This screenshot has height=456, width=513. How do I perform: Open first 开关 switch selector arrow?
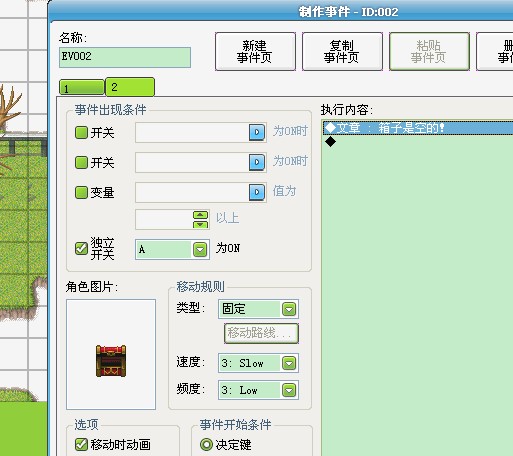click(x=257, y=132)
